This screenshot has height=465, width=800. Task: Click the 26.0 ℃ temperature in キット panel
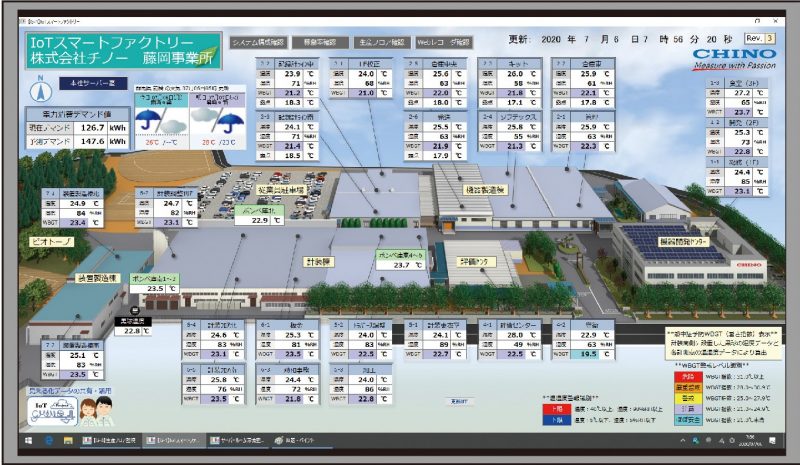(x=516, y=74)
